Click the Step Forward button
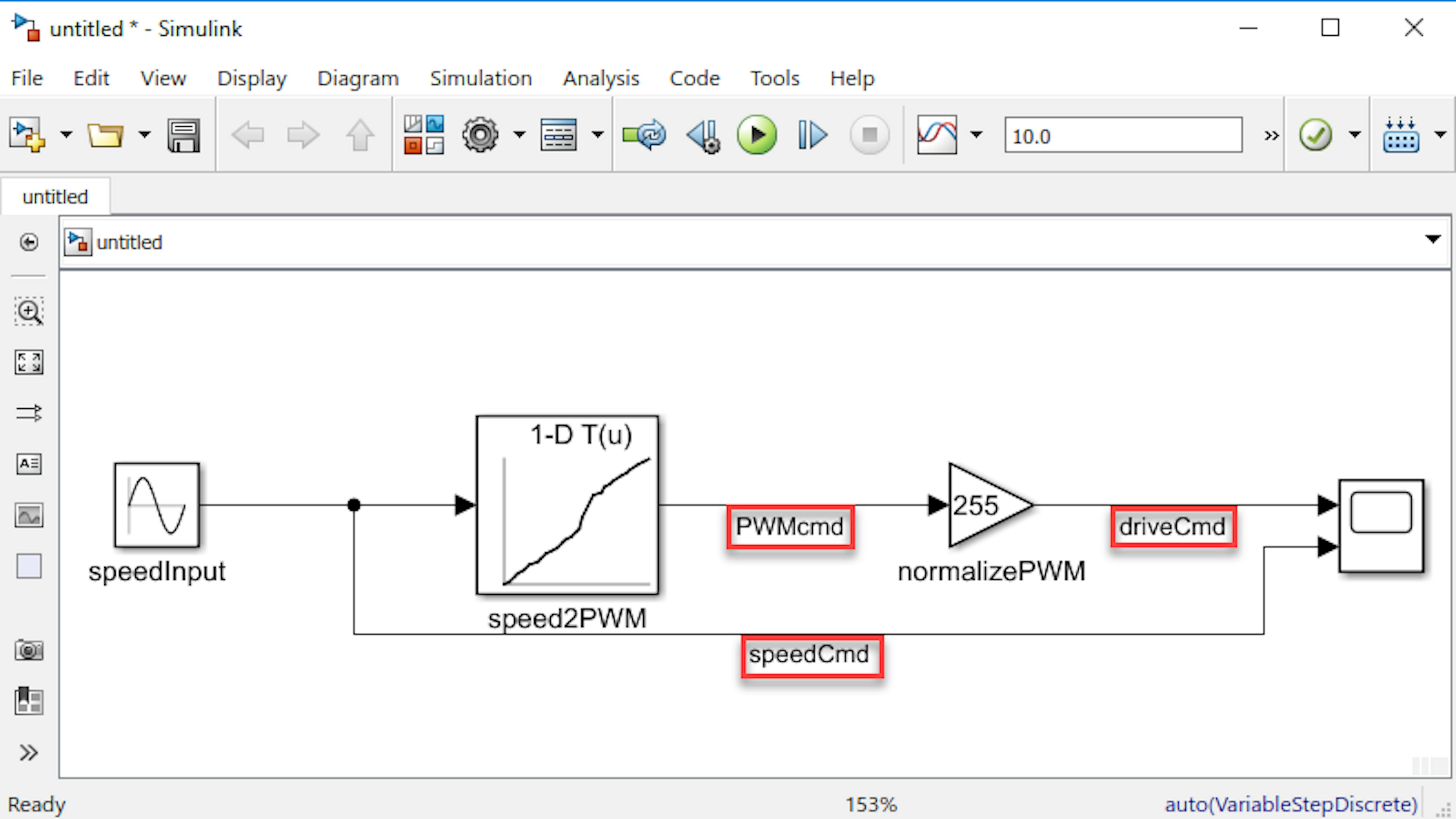1456x819 pixels. [813, 135]
